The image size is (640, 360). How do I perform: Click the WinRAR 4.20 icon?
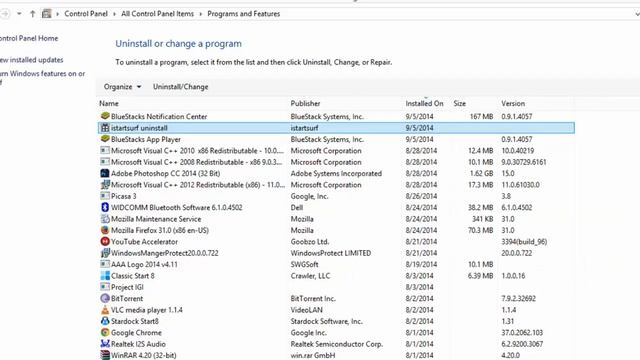click(x=105, y=355)
